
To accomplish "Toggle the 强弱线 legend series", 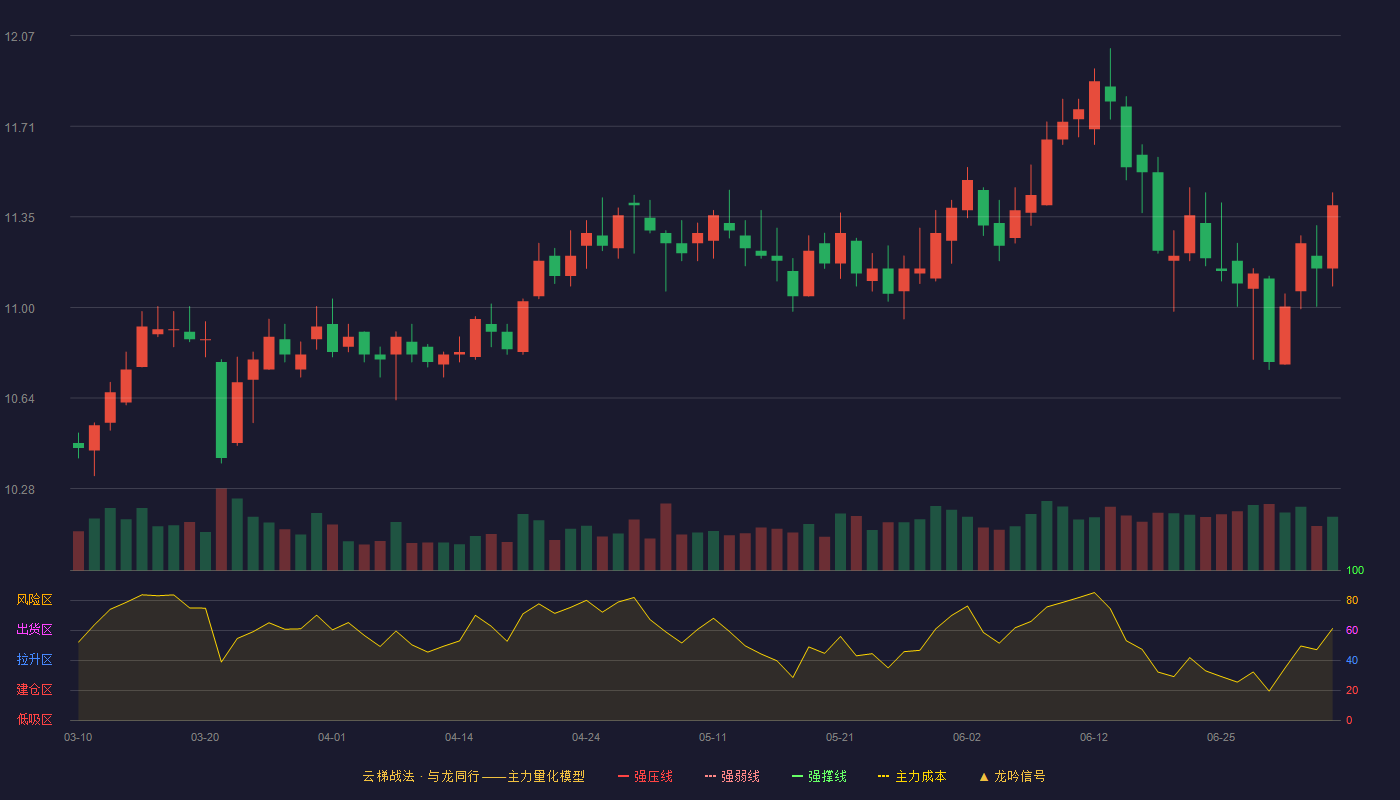I will 732,776.
